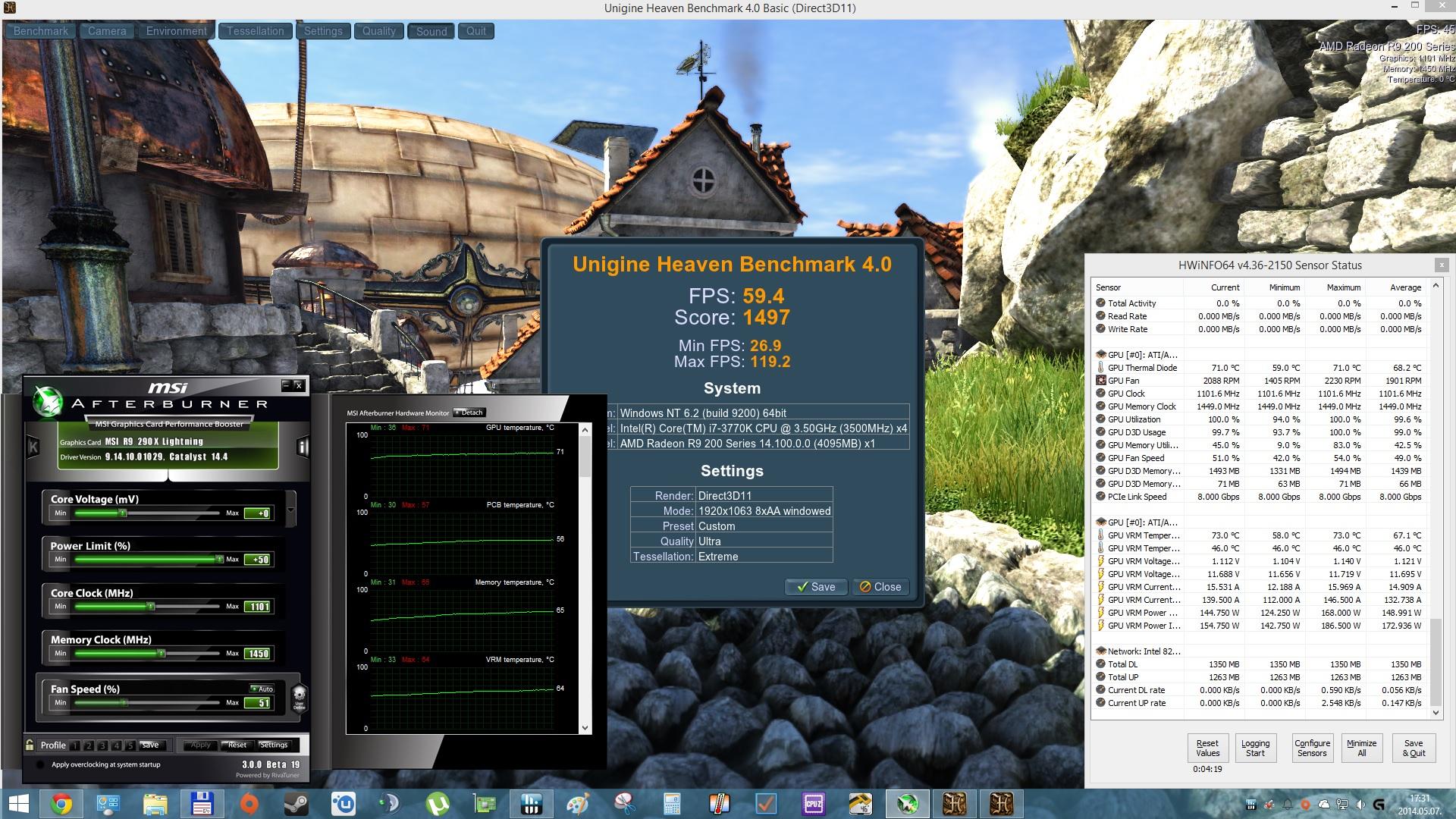Image resolution: width=1456 pixels, height=819 pixels.
Task: Open the Settings menu in Heaven
Action: 324,31
